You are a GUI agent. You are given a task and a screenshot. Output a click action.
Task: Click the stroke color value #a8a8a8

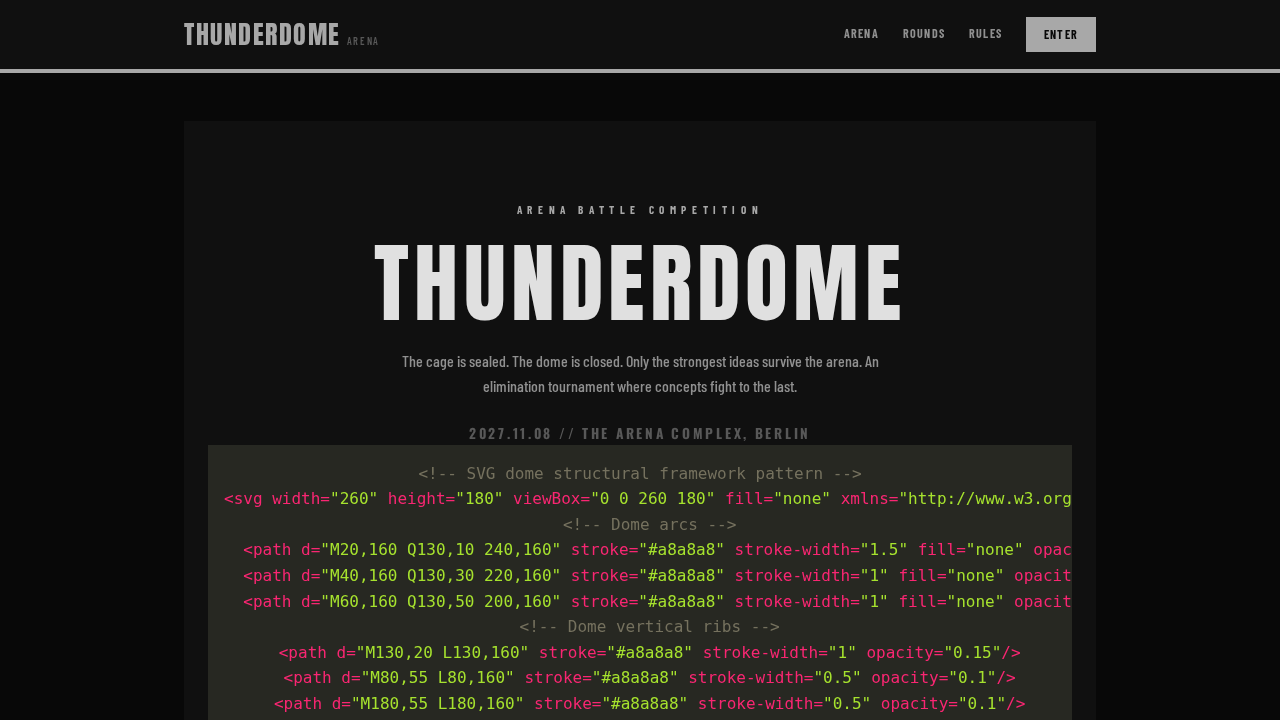pos(685,548)
